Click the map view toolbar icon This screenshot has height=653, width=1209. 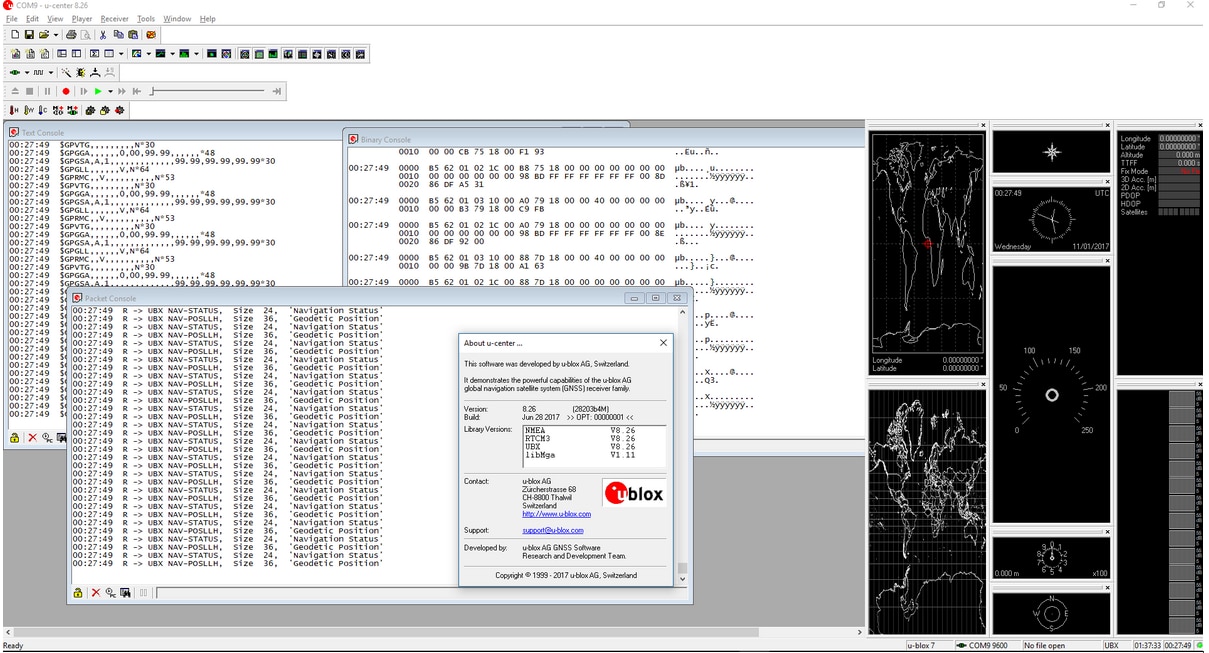[136, 54]
